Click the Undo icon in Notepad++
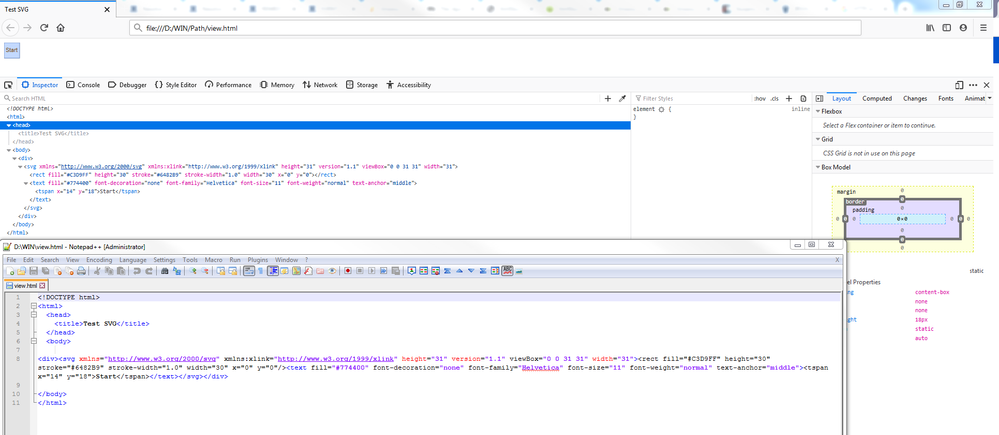This screenshot has width=999, height=435. (136, 271)
